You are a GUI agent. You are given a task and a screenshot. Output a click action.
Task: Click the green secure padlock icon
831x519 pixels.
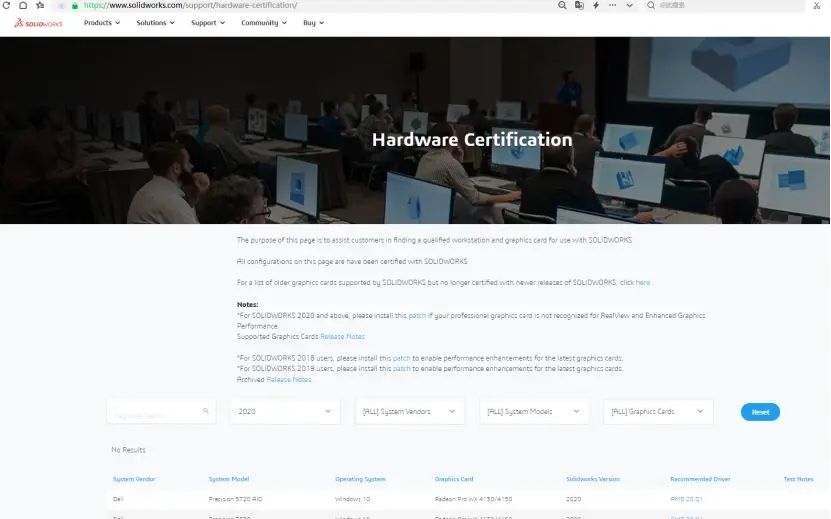75,6
